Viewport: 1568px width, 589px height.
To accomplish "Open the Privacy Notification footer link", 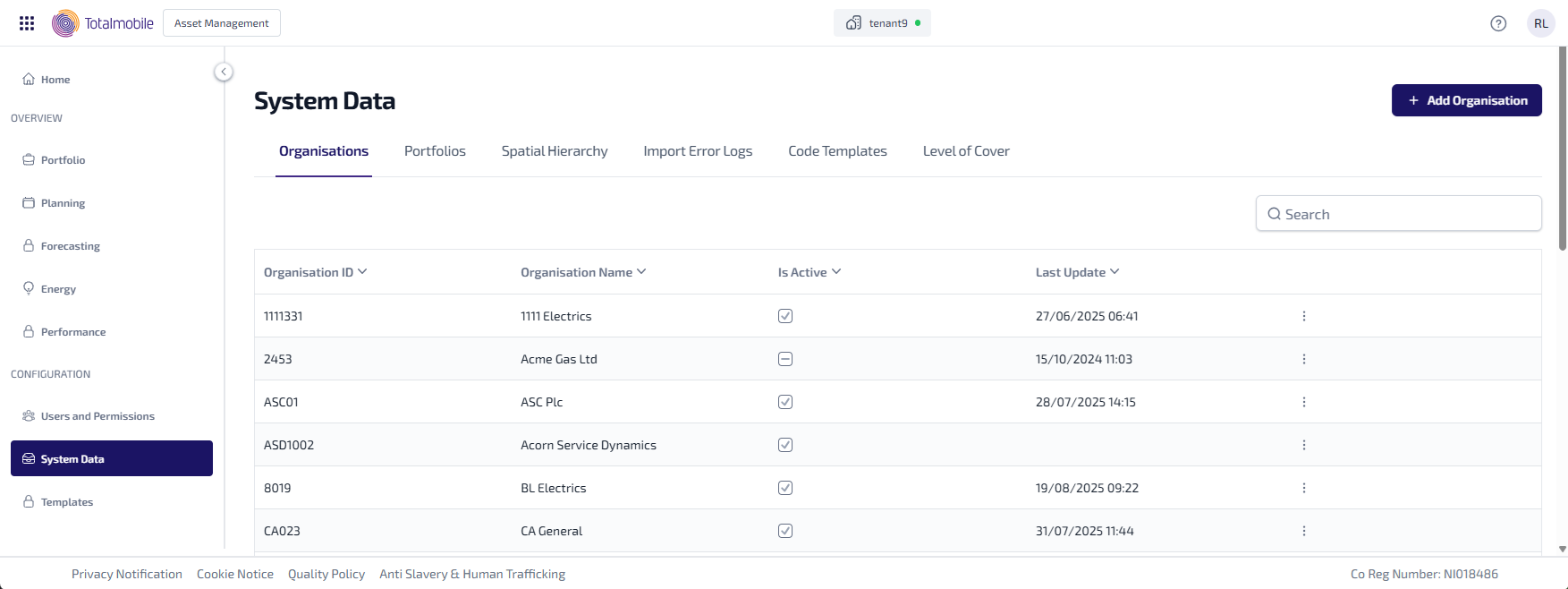I will click(127, 574).
